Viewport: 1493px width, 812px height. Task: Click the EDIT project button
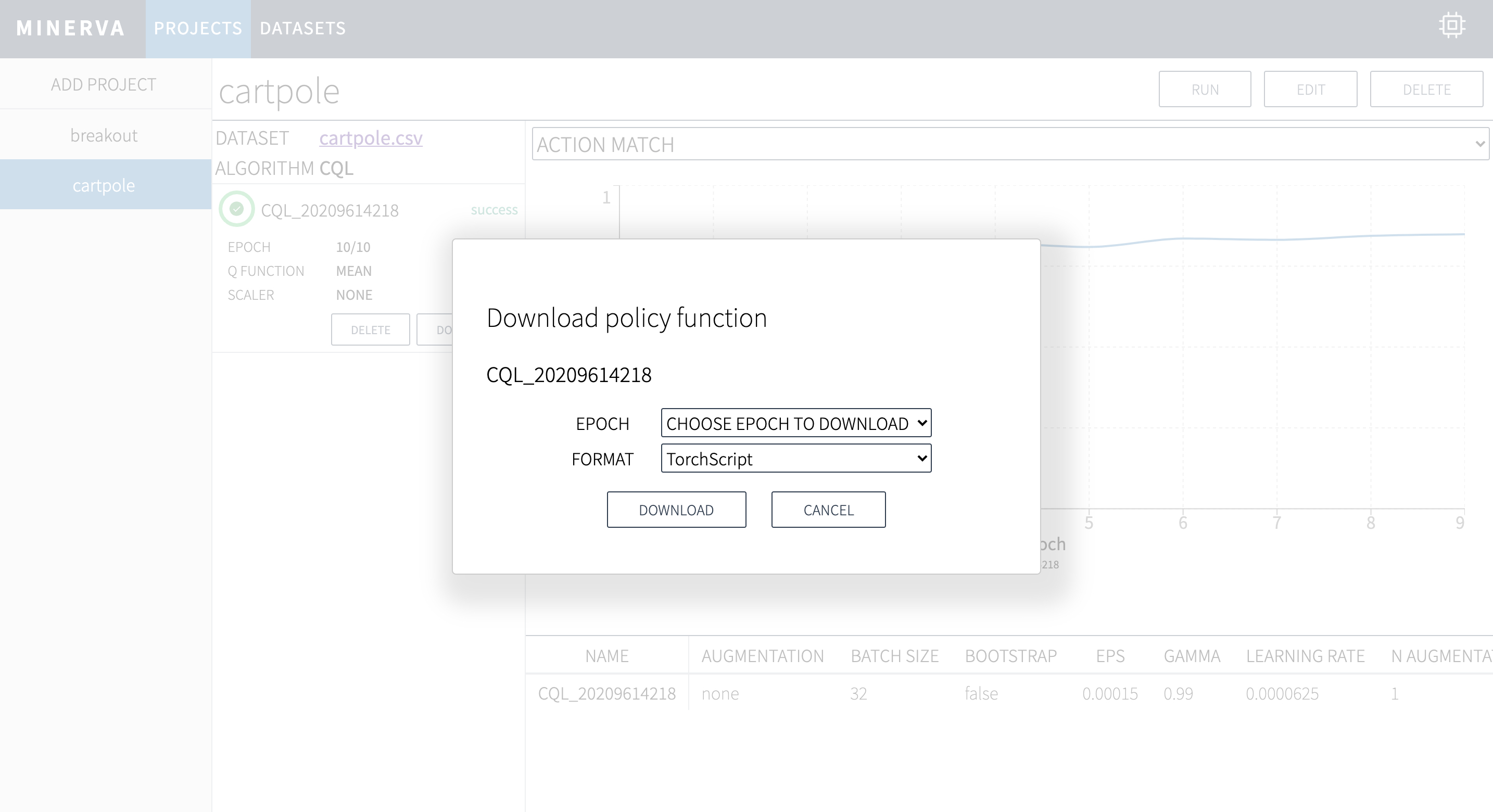[x=1310, y=89]
